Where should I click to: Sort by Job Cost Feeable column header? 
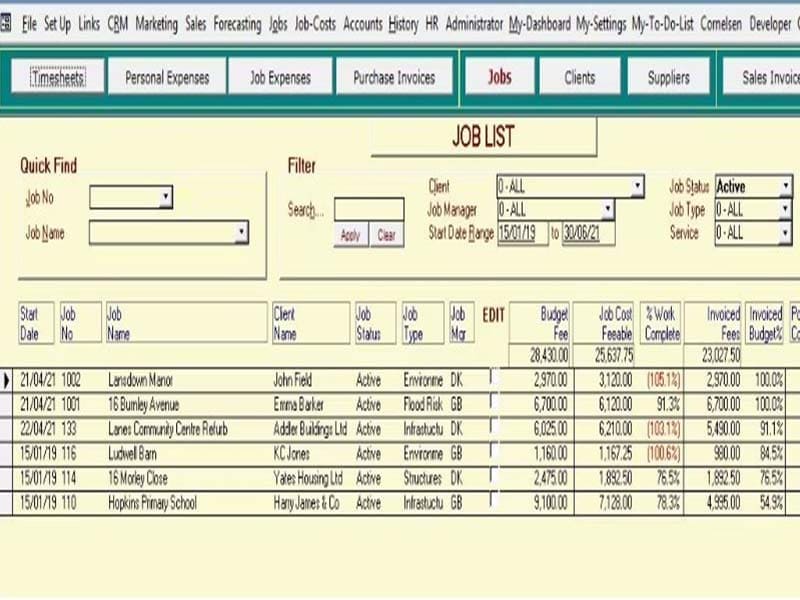pyautogui.click(x=604, y=323)
